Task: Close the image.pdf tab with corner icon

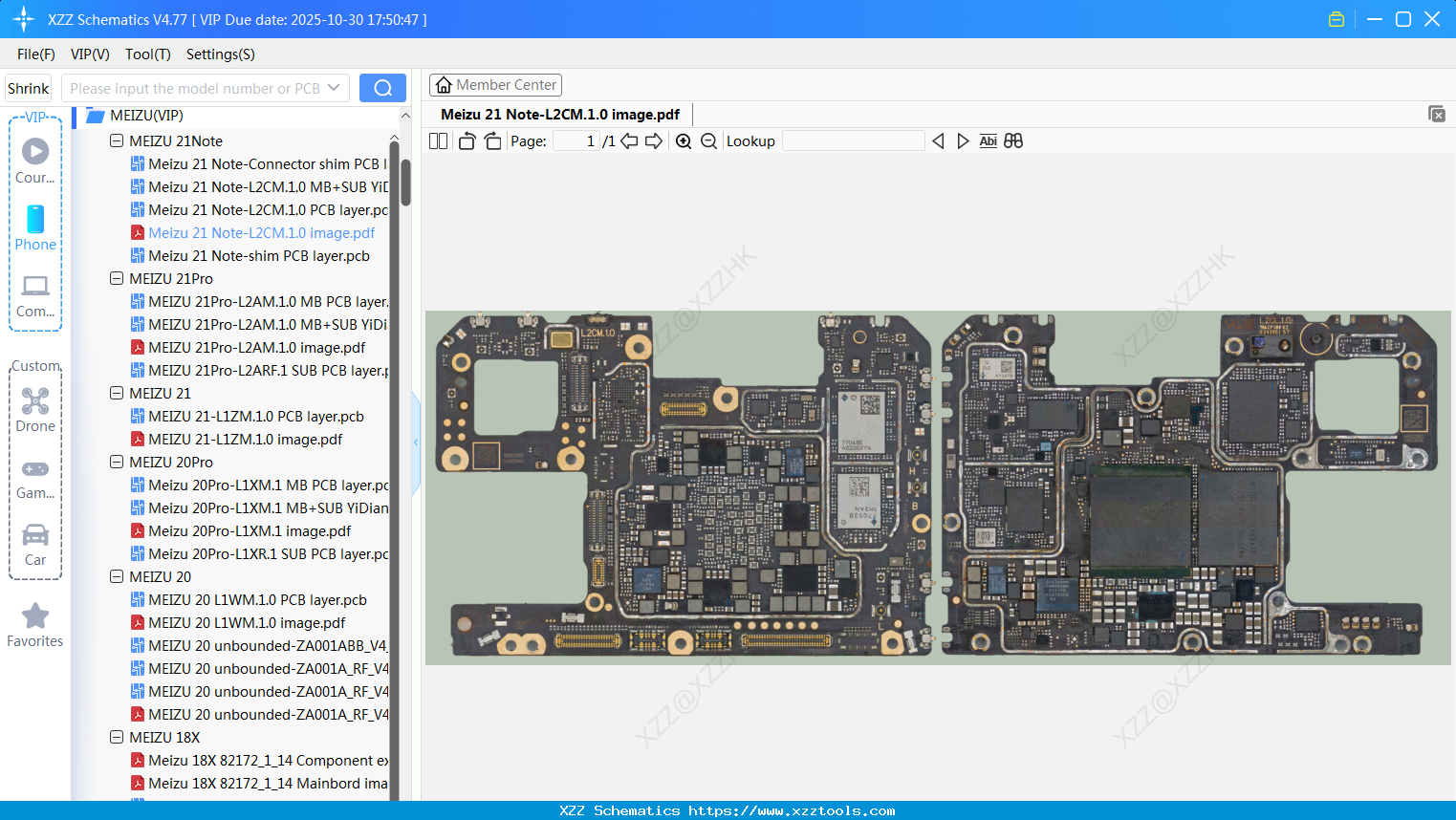Action: [x=1436, y=114]
